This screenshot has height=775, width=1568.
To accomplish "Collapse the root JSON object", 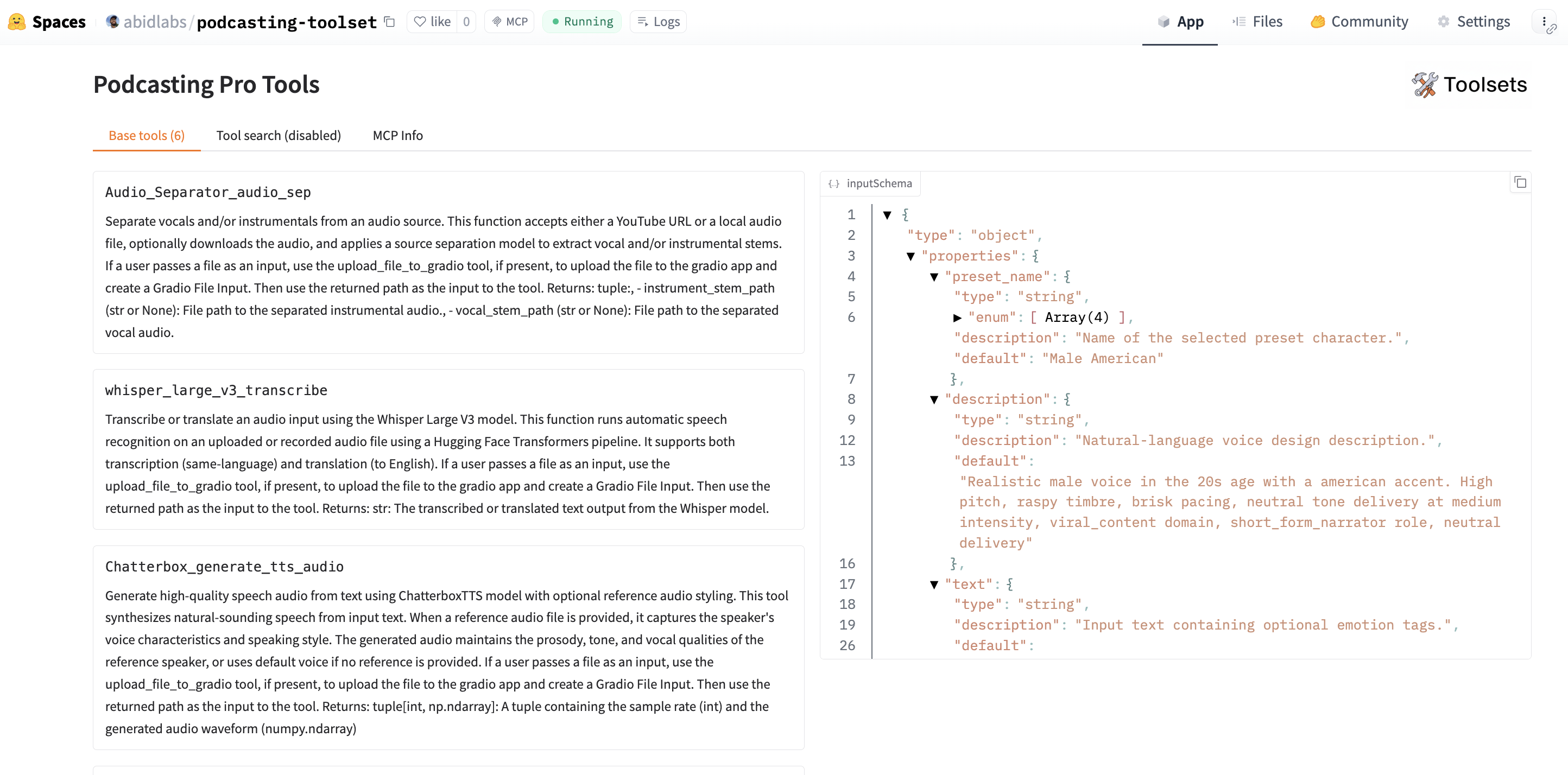I will [x=888, y=215].
